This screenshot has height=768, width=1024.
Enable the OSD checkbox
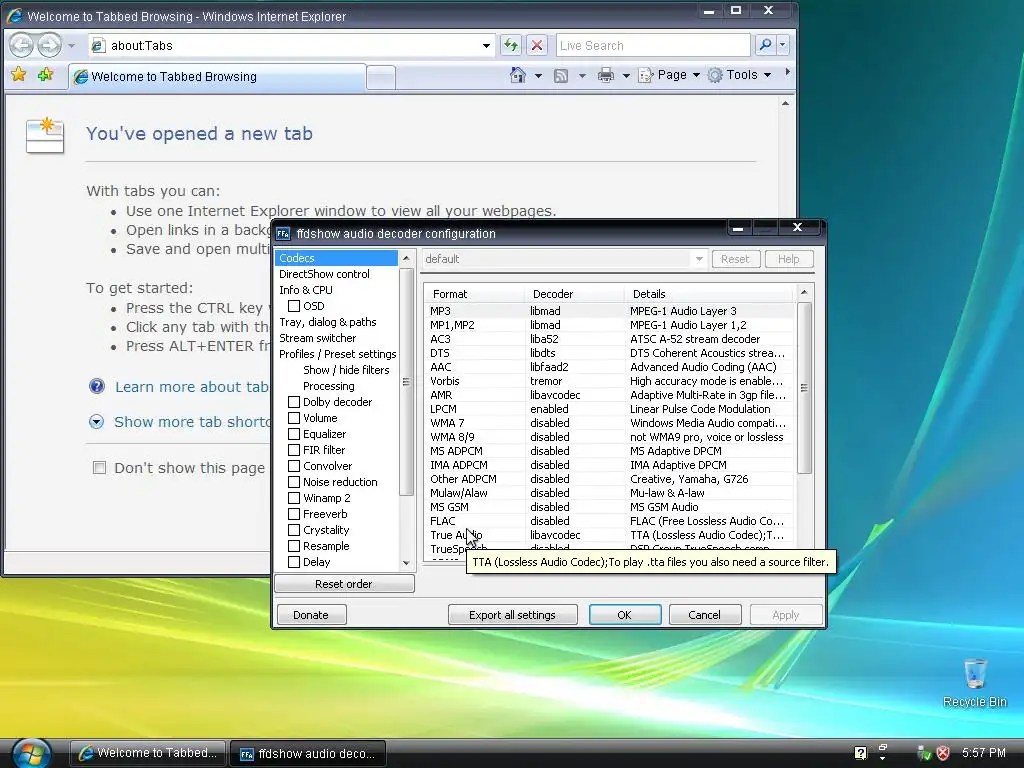[294, 306]
